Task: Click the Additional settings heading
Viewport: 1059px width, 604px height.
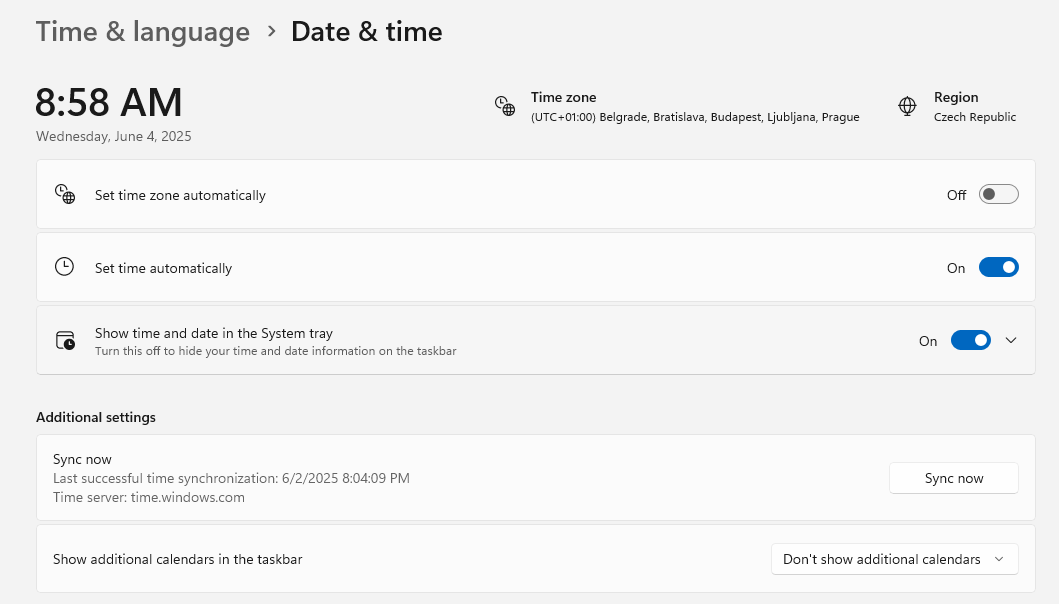Action: 95,417
